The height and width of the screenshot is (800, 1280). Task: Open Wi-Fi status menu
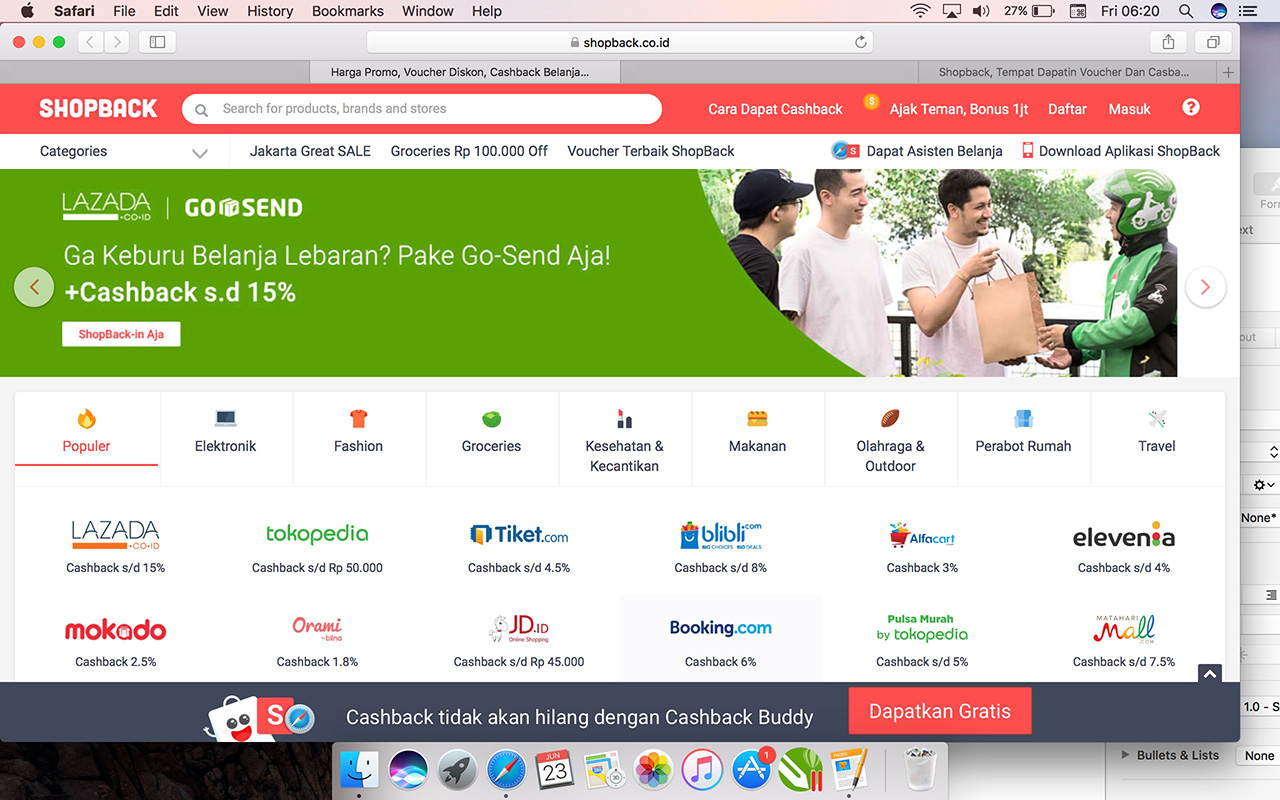tap(920, 11)
